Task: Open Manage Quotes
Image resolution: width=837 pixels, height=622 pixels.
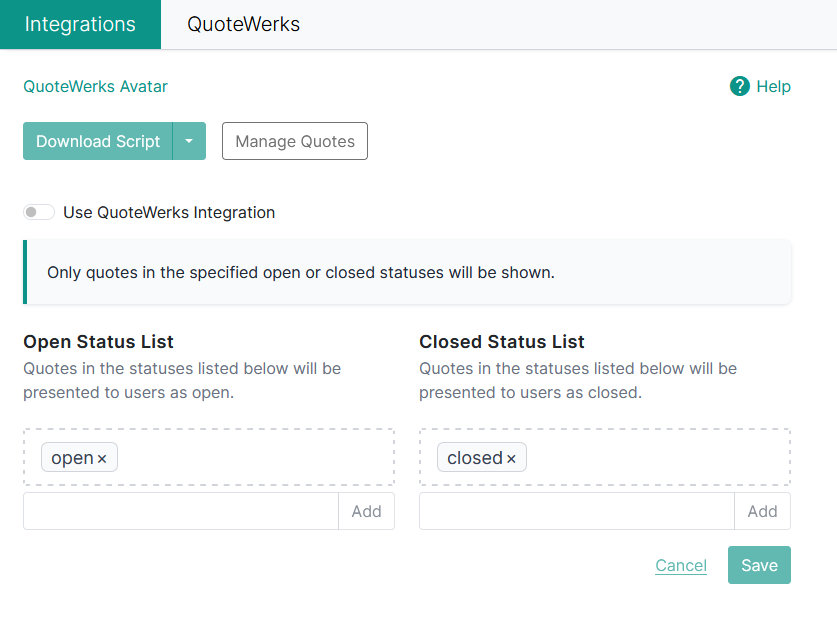Action: pos(295,141)
